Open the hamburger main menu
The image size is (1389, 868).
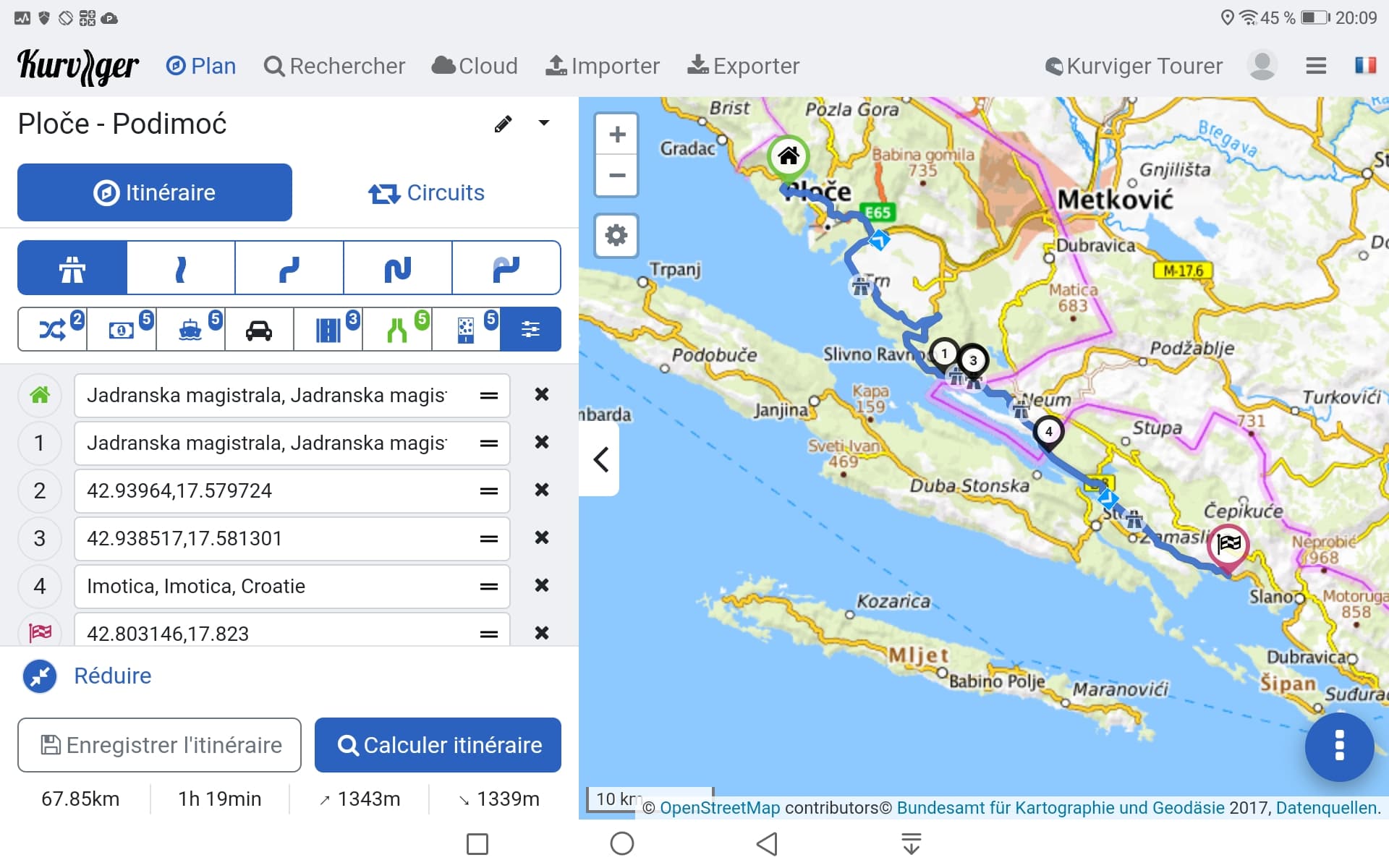pos(1316,66)
